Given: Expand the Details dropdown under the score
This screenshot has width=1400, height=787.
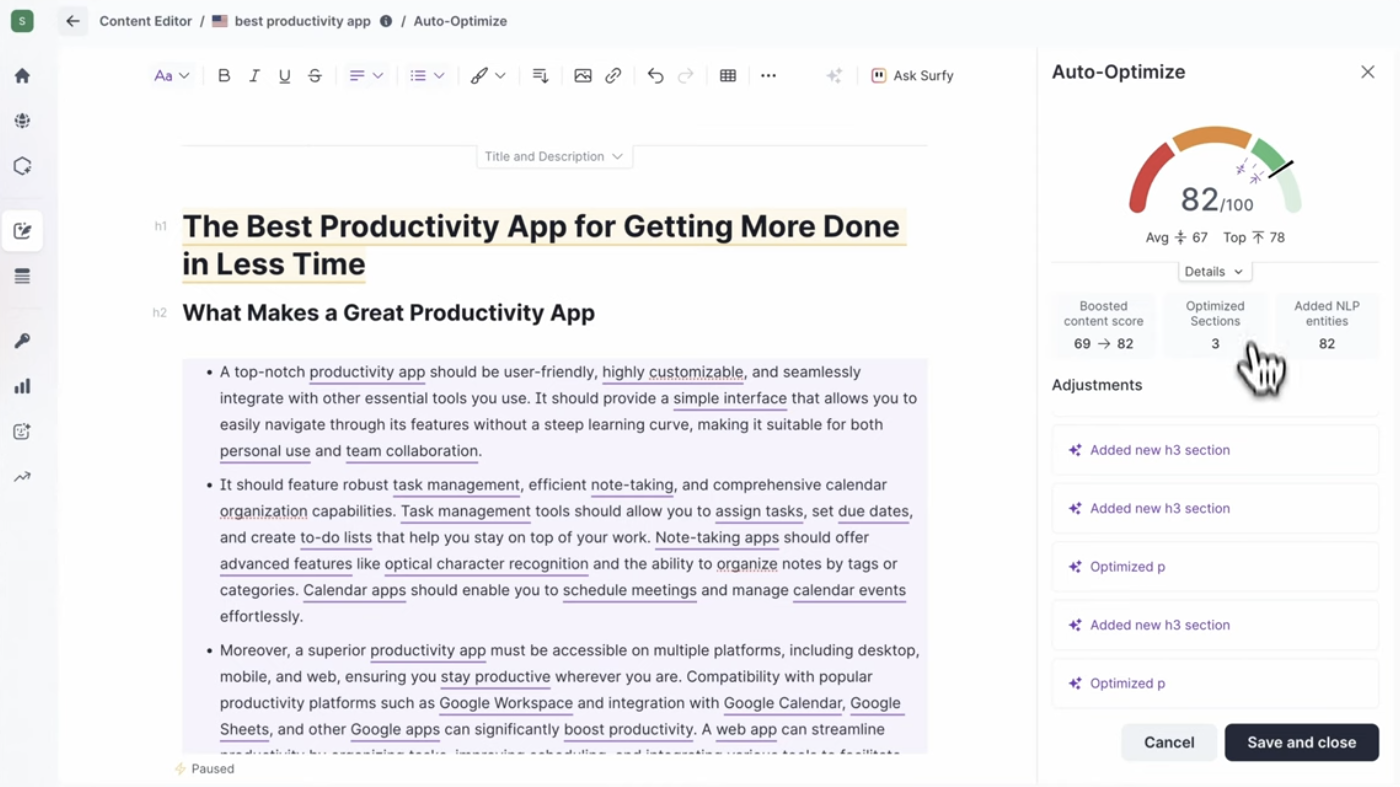Looking at the screenshot, I should pos(1214,272).
